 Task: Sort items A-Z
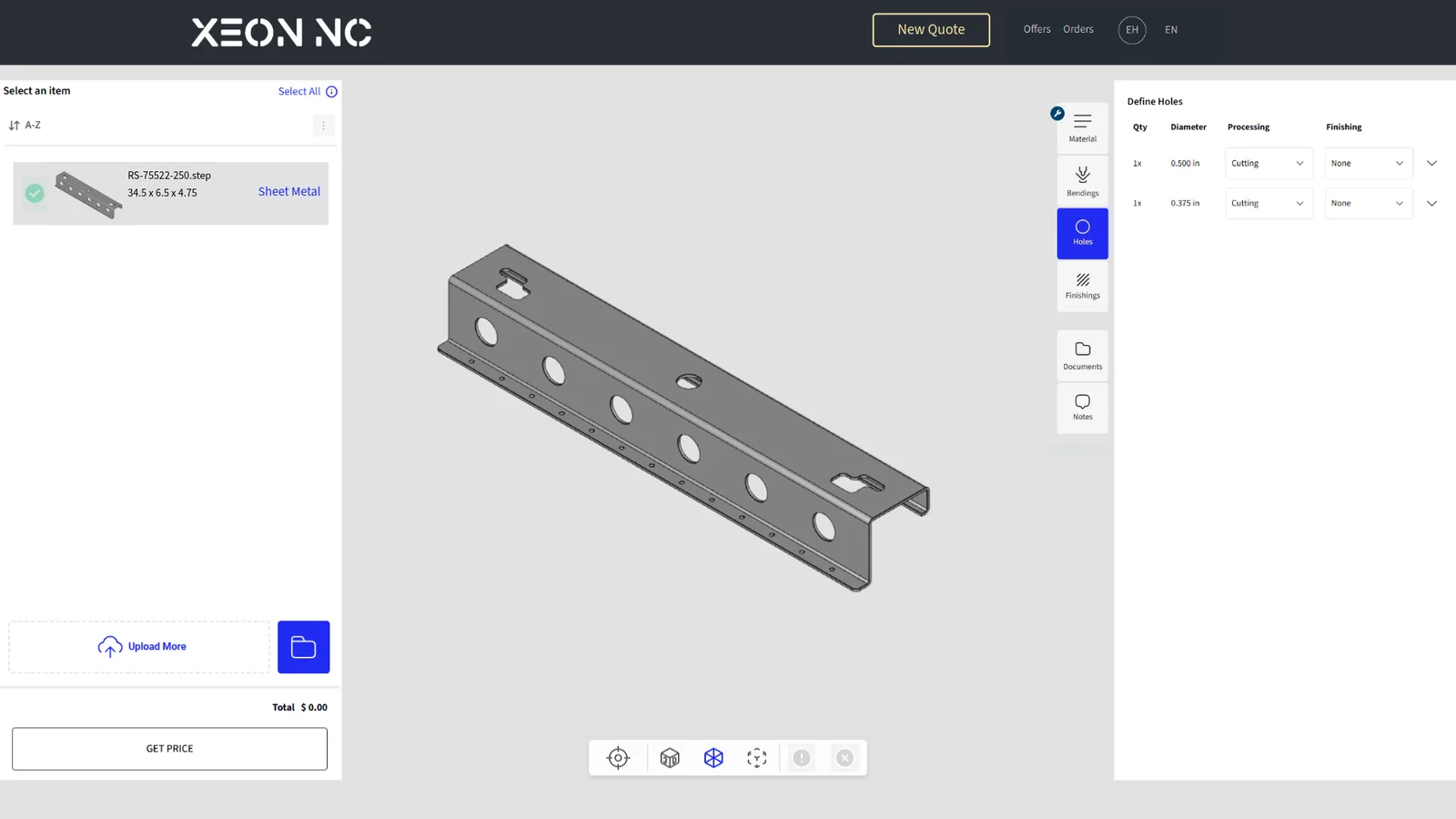25,126
